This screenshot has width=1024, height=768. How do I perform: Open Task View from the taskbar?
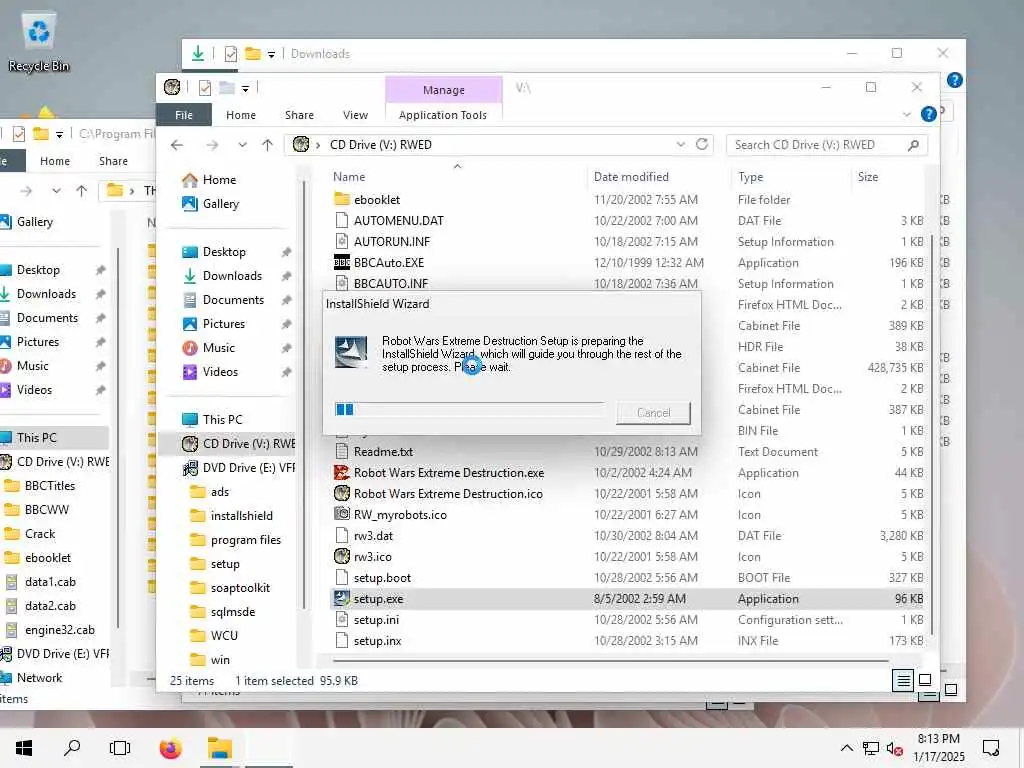click(120, 748)
